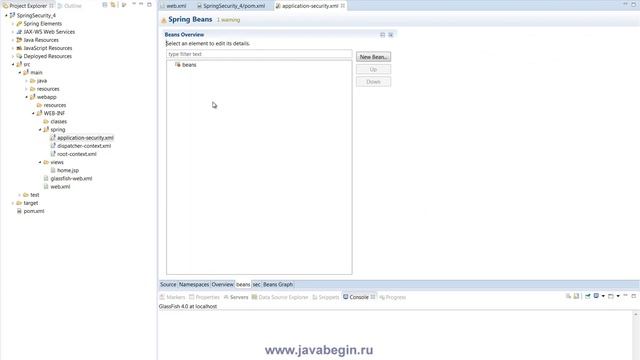Select JAX-WS Web Services node
The height and width of the screenshot is (360, 640).
tap(49, 32)
